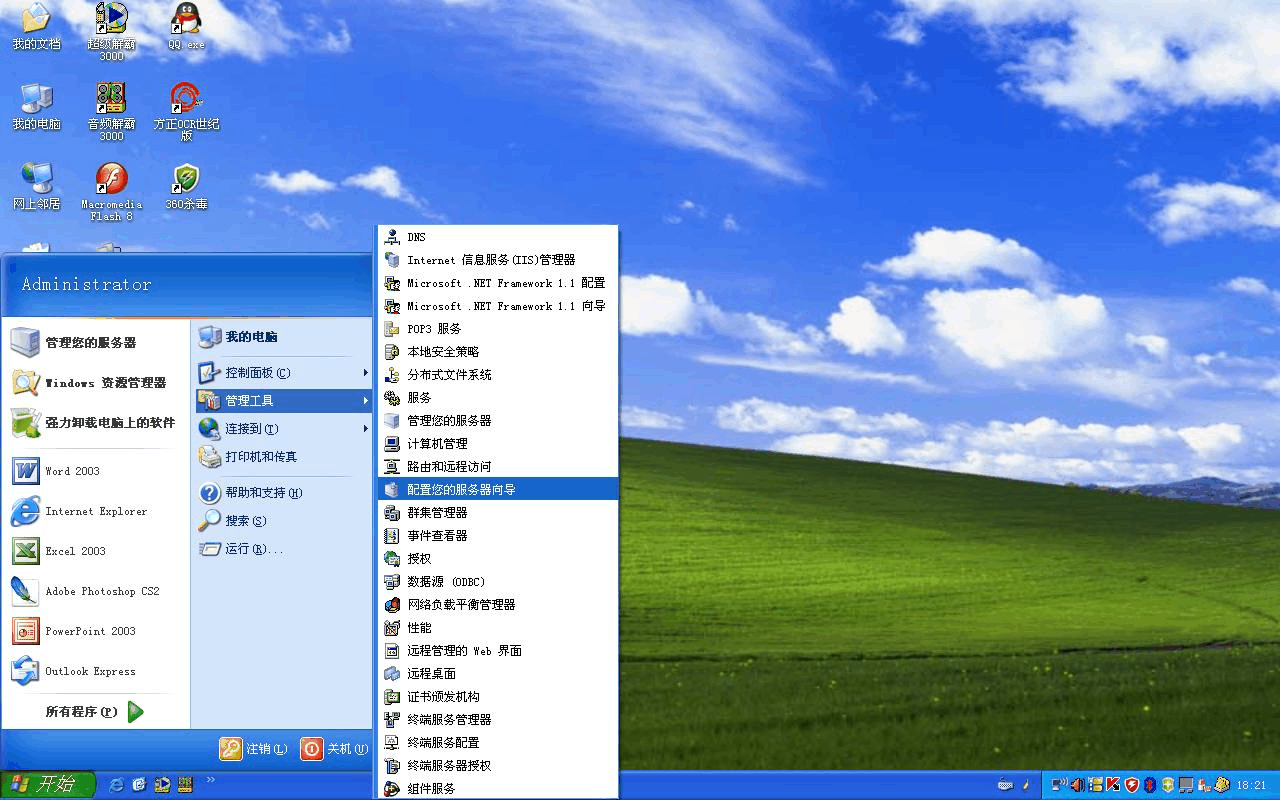Select 事件查看器 from the menu
Viewport: 1280px width, 800px height.
[x=437, y=536]
